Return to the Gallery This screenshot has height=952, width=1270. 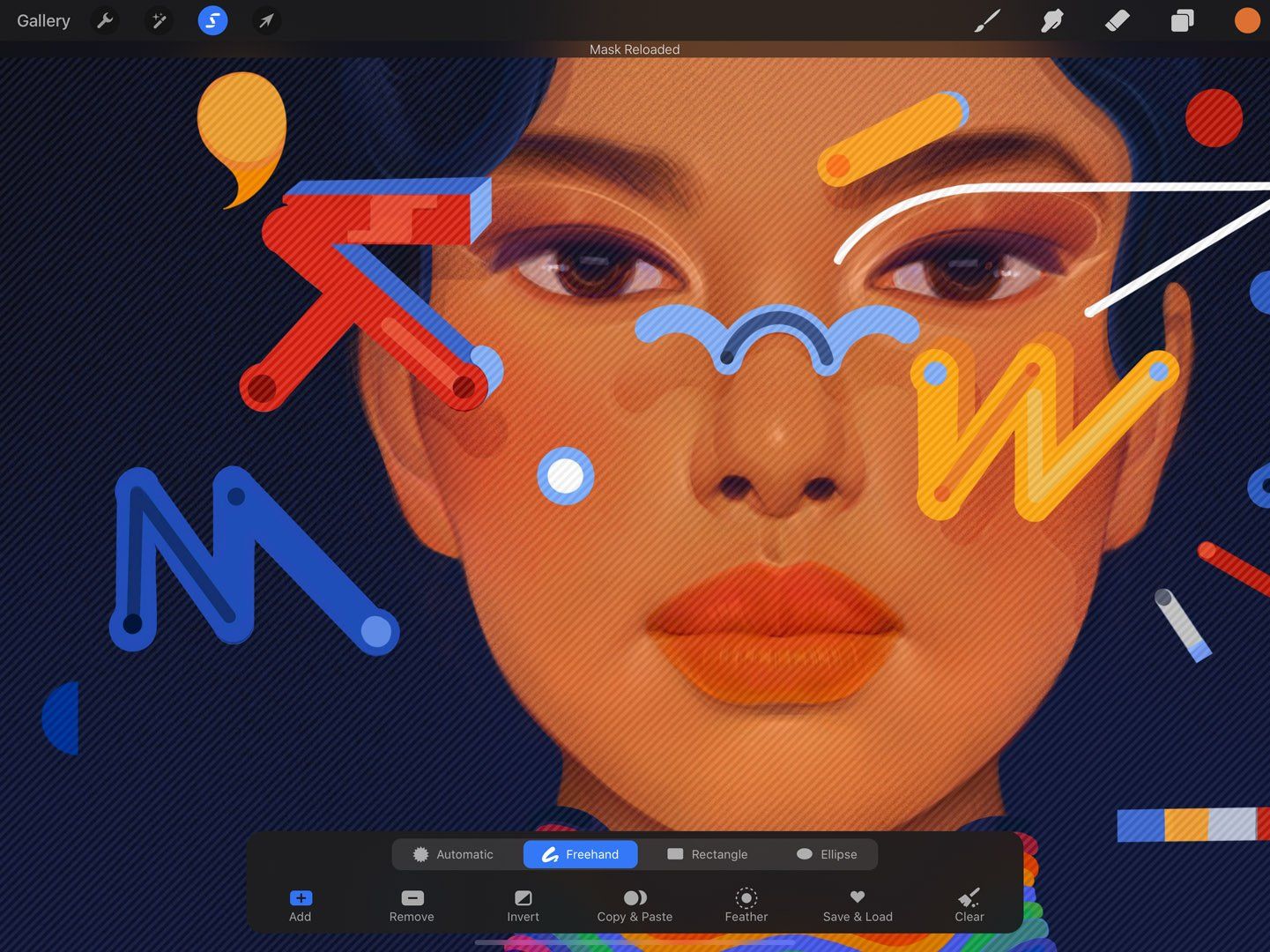point(42,20)
